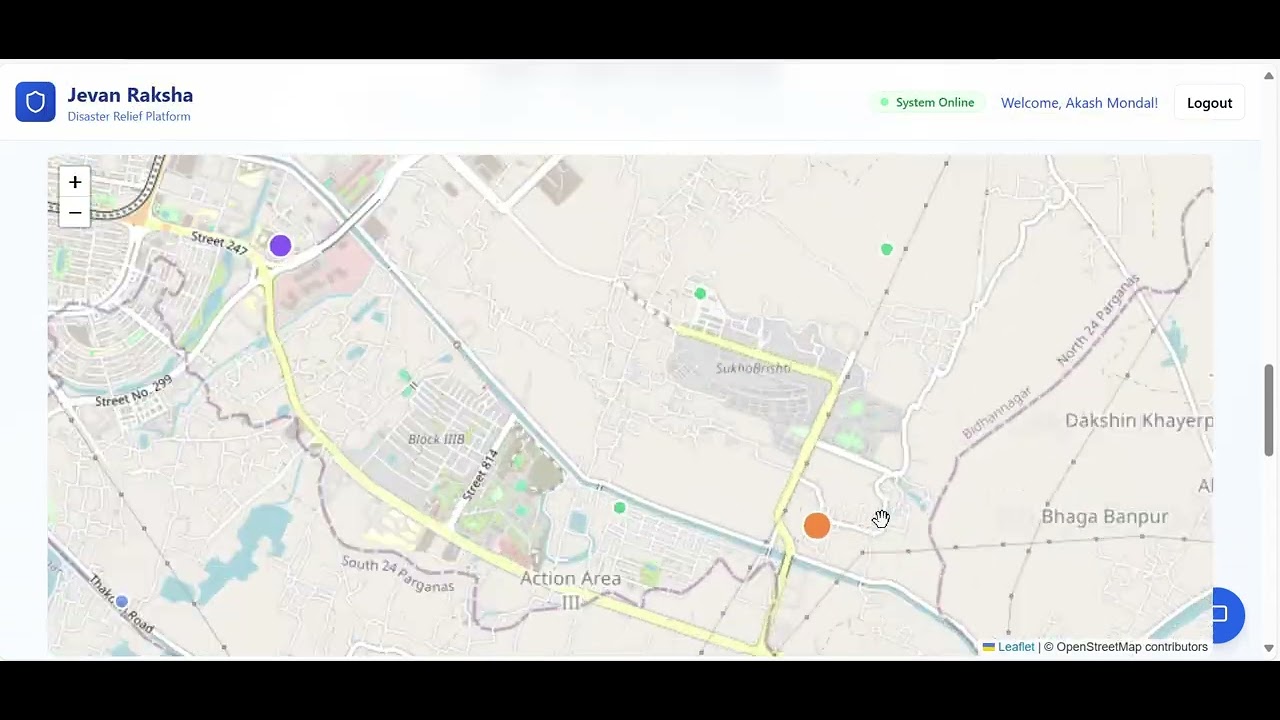Select the orange map marker
Image resolution: width=1280 pixels, height=720 pixels.
pyautogui.click(x=817, y=525)
